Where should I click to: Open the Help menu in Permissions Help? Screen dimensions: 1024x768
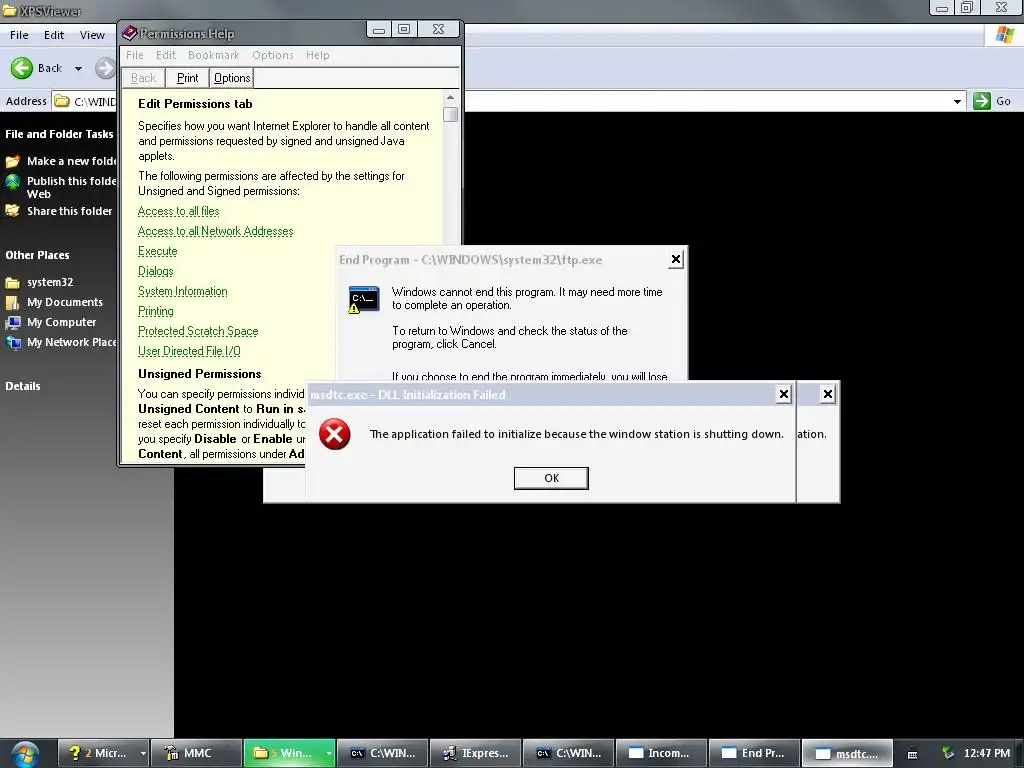click(x=317, y=56)
